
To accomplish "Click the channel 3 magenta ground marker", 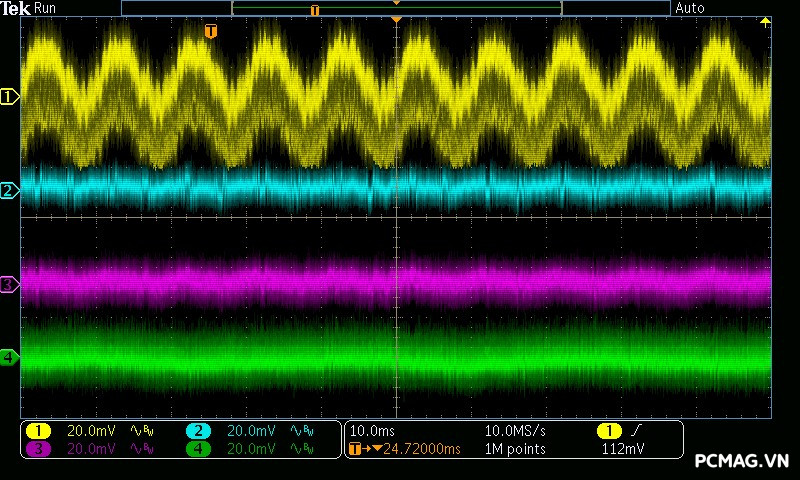I will (x=9, y=285).
